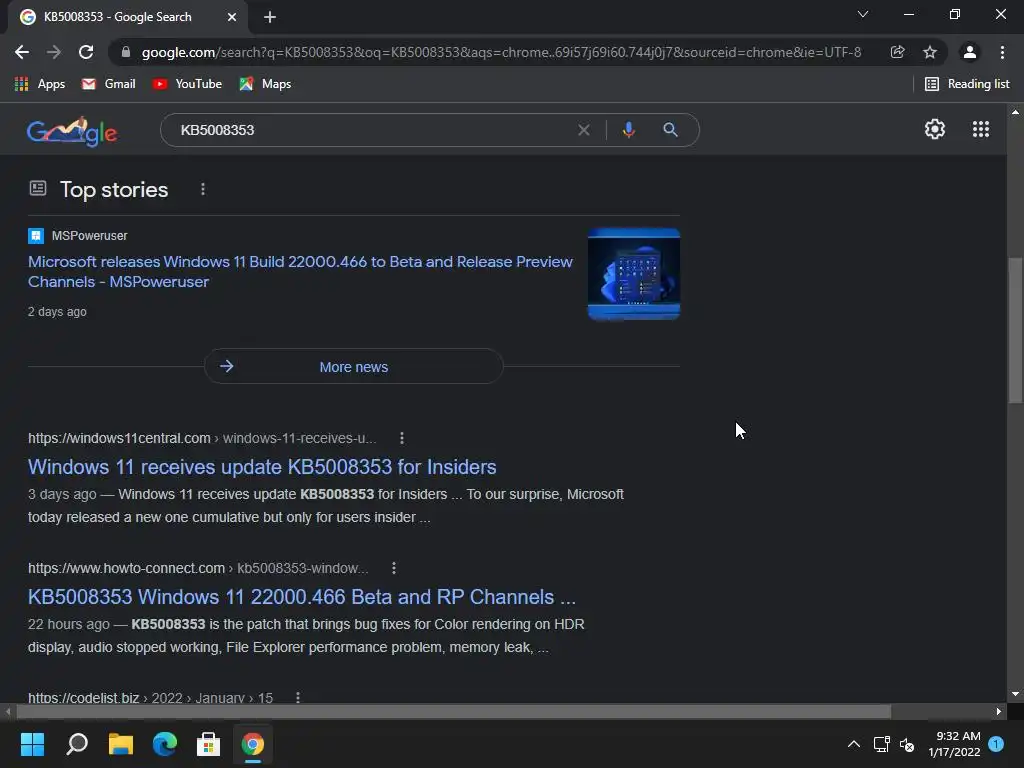Open the YouTube bookmark
The height and width of the screenshot is (768, 1024).
pyautogui.click(x=187, y=84)
